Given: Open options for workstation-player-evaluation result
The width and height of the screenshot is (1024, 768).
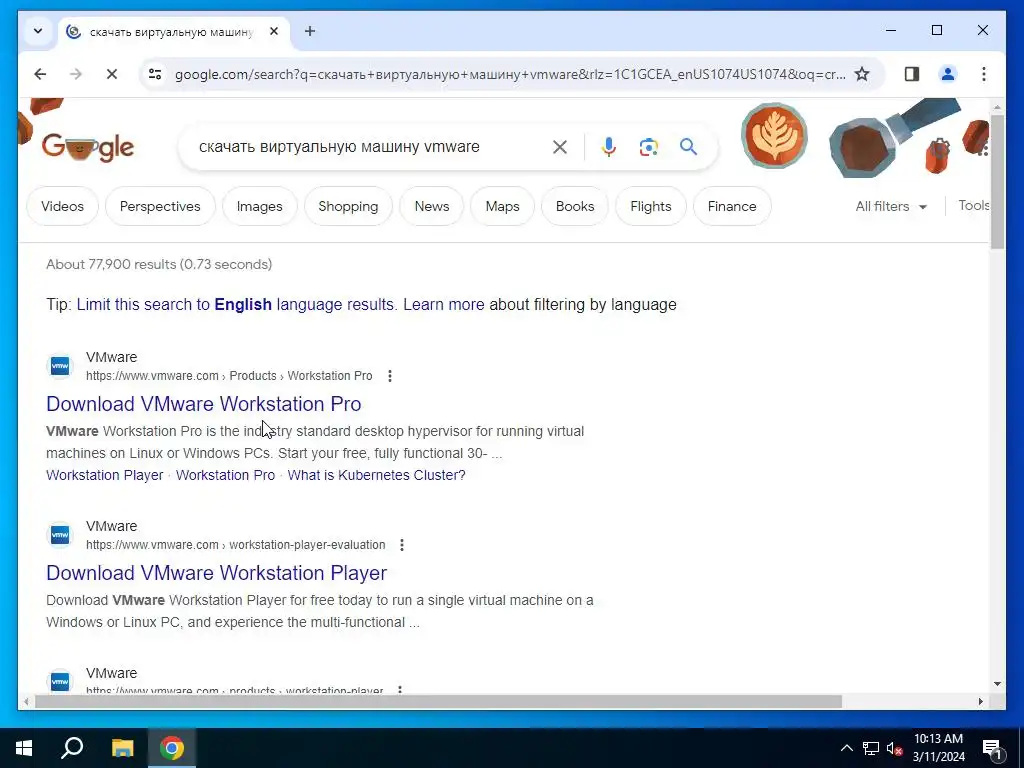Looking at the screenshot, I should [x=402, y=545].
